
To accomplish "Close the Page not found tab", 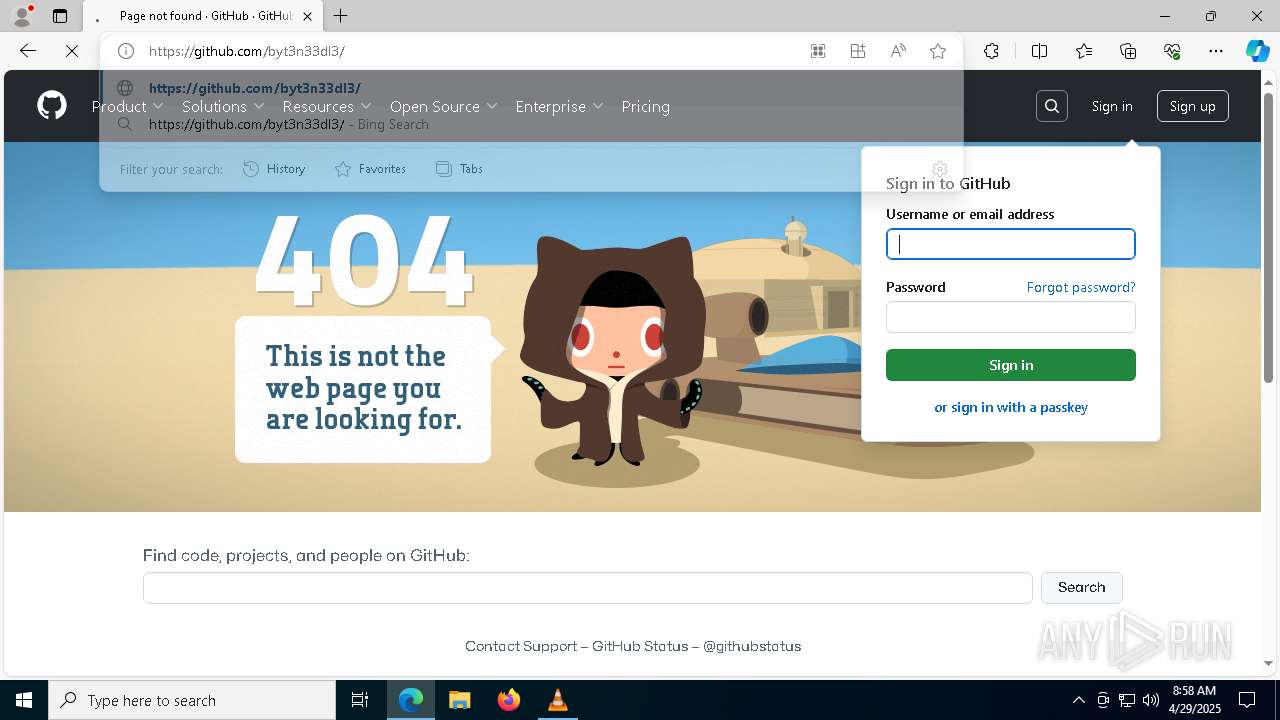I will [308, 16].
